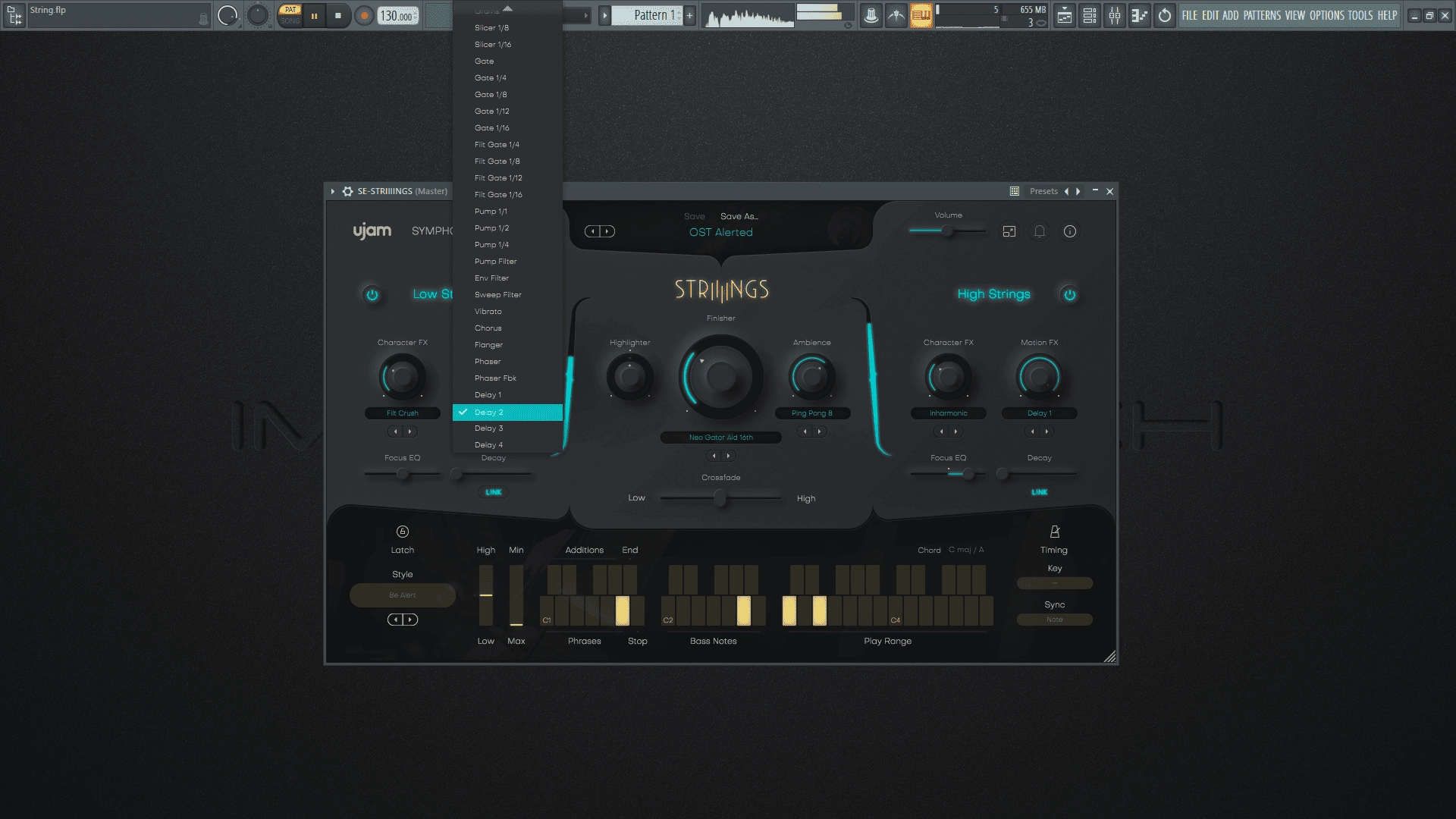Screen dimensions: 1456x819
Task: Click the large Finisher knob
Action: (721, 376)
